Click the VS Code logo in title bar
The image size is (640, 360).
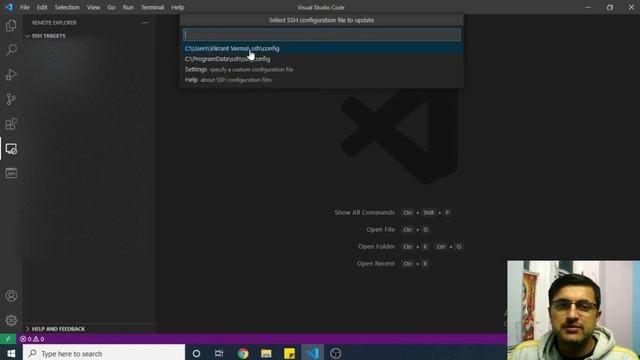(x=9, y=7)
